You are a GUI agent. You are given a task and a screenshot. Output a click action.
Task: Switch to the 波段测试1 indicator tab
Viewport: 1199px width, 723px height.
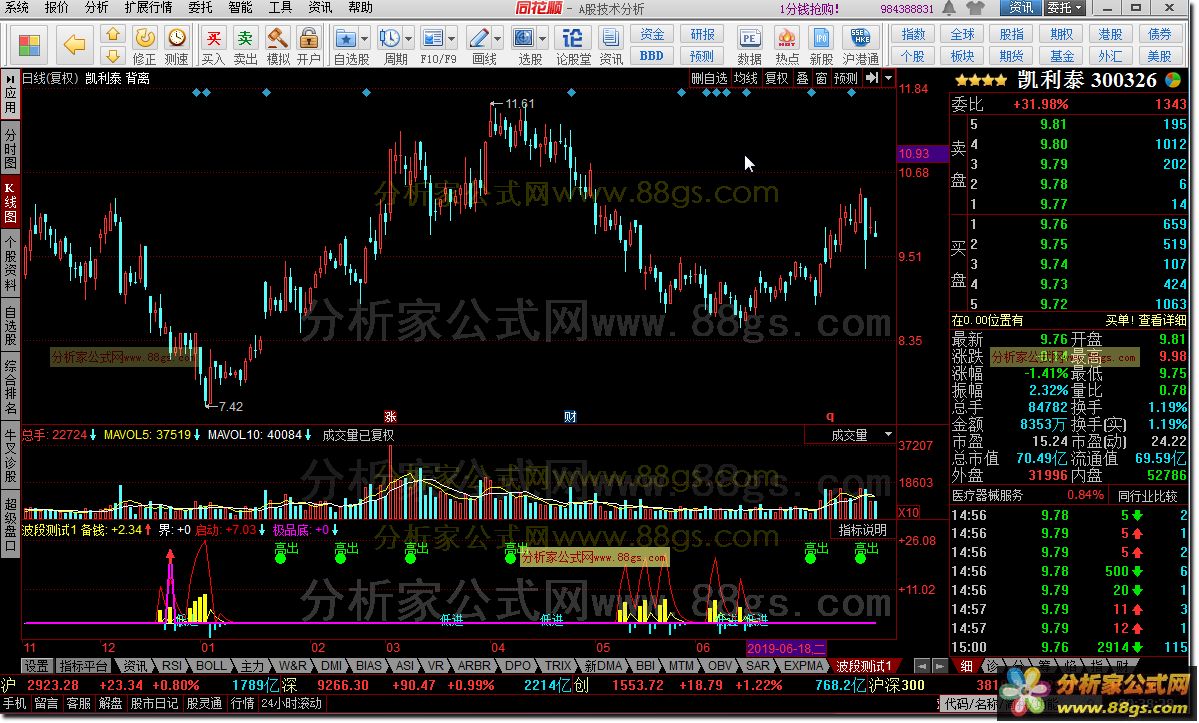coord(863,666)
